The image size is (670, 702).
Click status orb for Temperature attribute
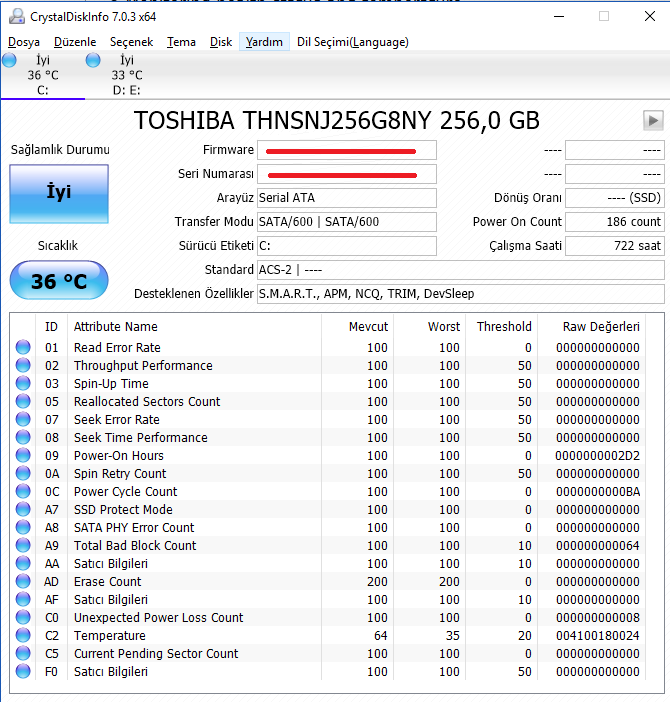[x=23, y=635]
